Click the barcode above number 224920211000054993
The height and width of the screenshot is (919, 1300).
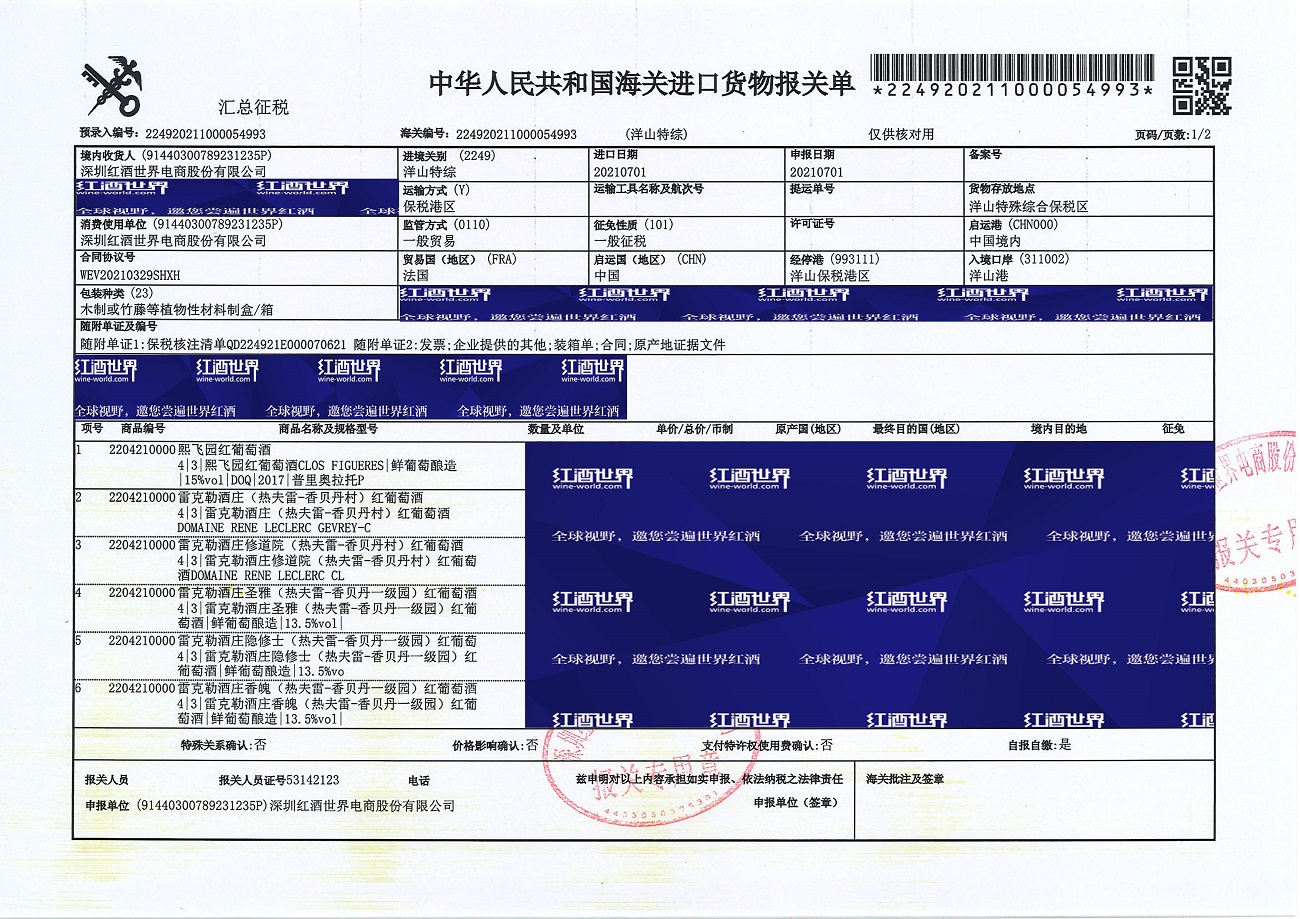1012,68
